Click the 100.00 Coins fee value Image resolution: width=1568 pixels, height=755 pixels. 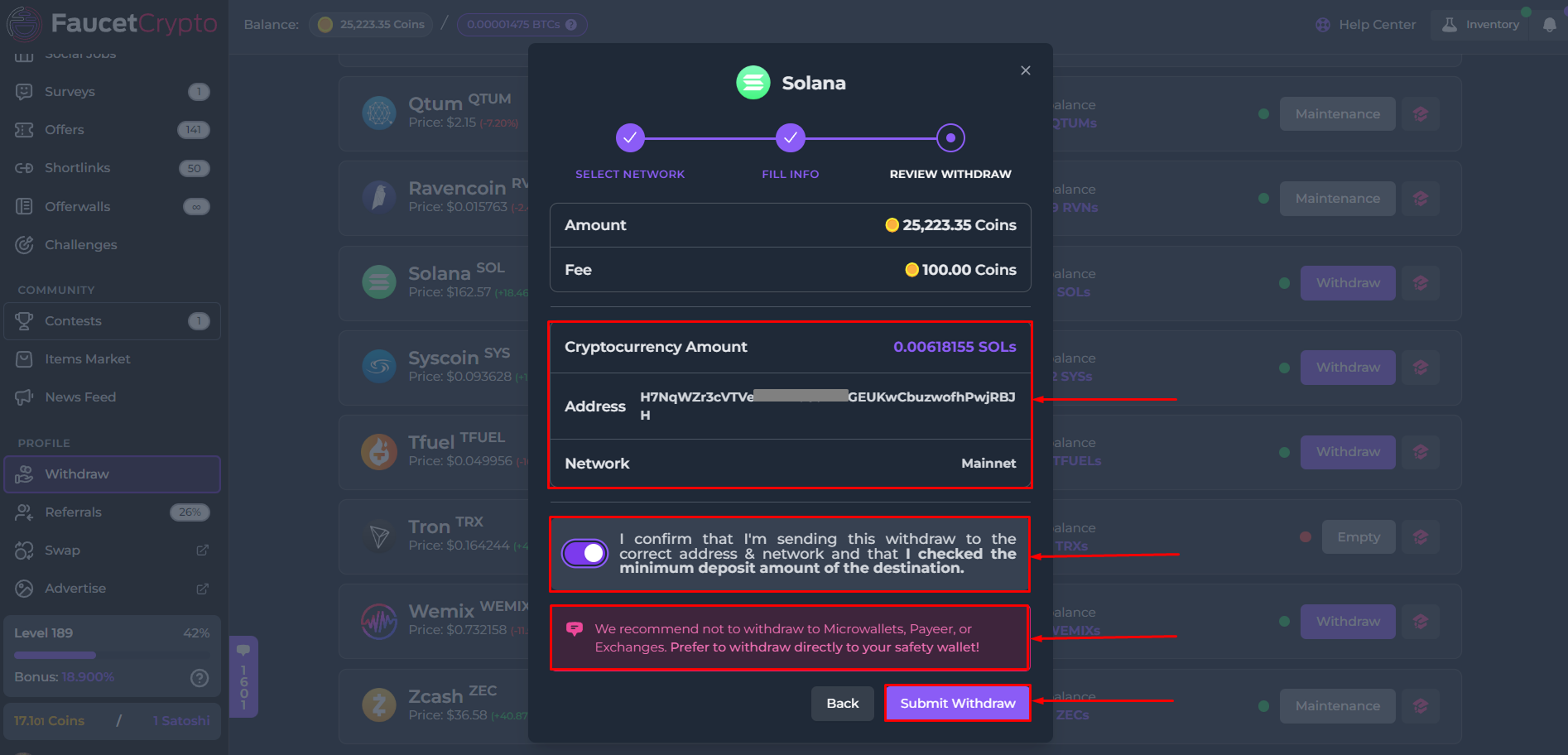(x=960, y=270)
